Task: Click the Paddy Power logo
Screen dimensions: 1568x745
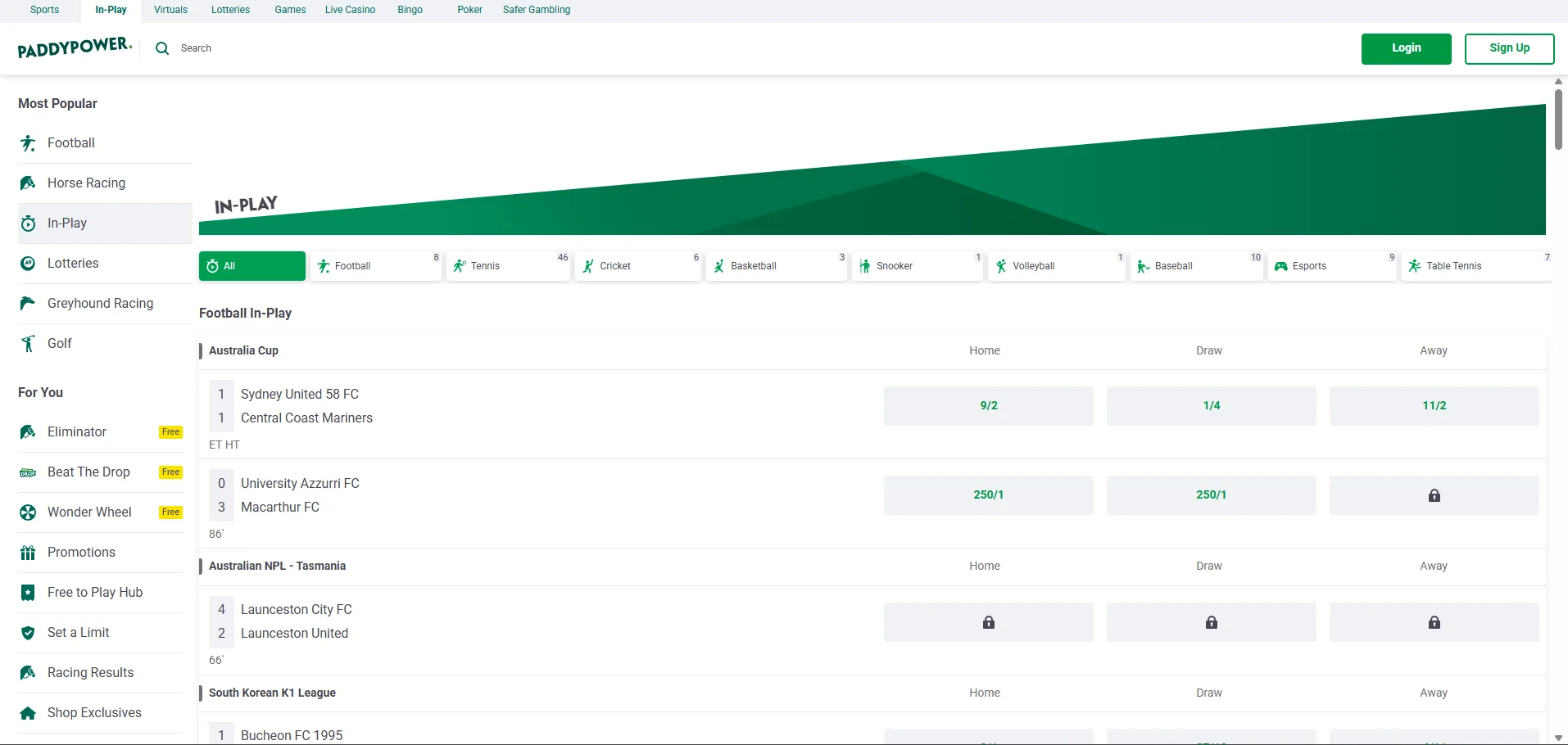Action: tap(75, 47)
